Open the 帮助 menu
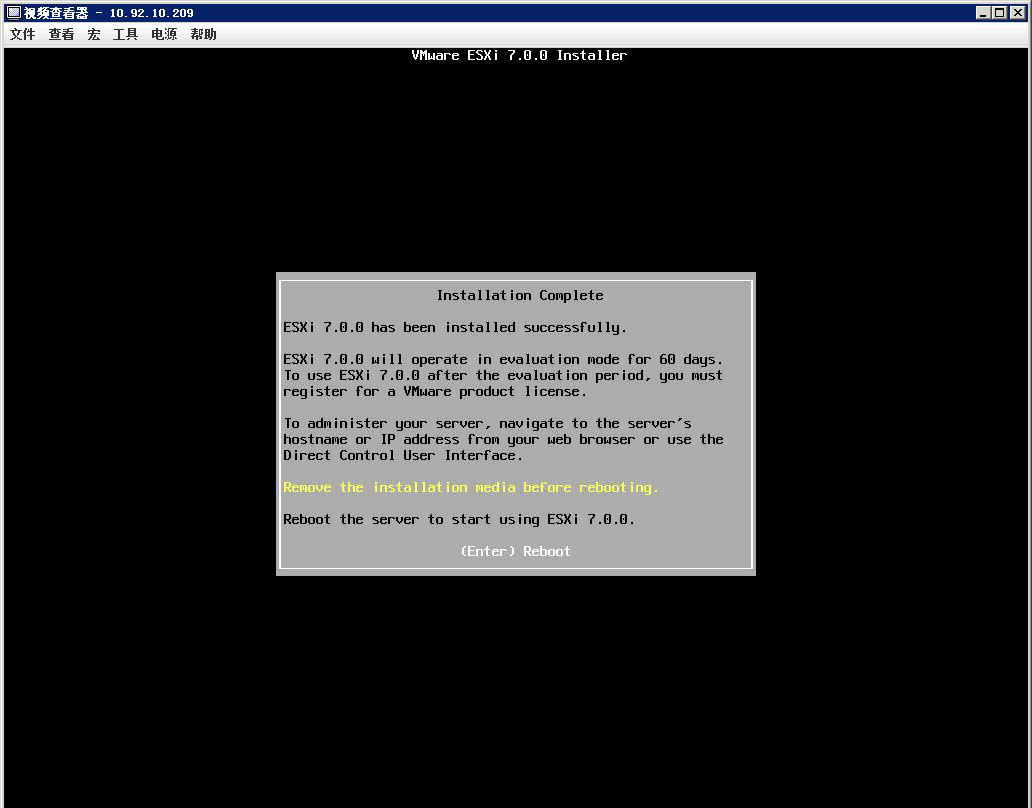Image resolution: width=1032 pixels, height=808 pixels. pyautogui.click(x=203, y=34)
